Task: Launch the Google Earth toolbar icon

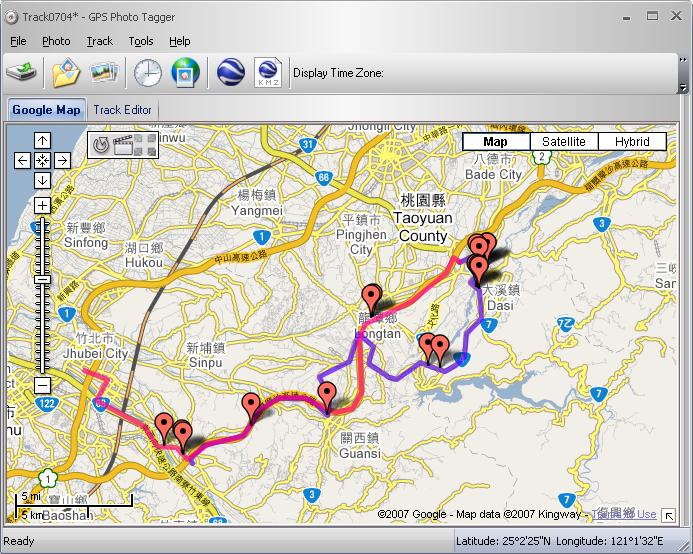Action: pos(231,73)
